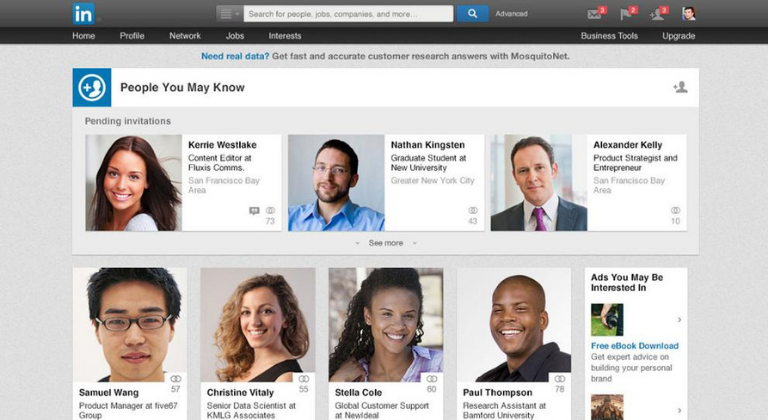Click the People You May Know badge icon
768x420 pixels.
tap(92, 88)
